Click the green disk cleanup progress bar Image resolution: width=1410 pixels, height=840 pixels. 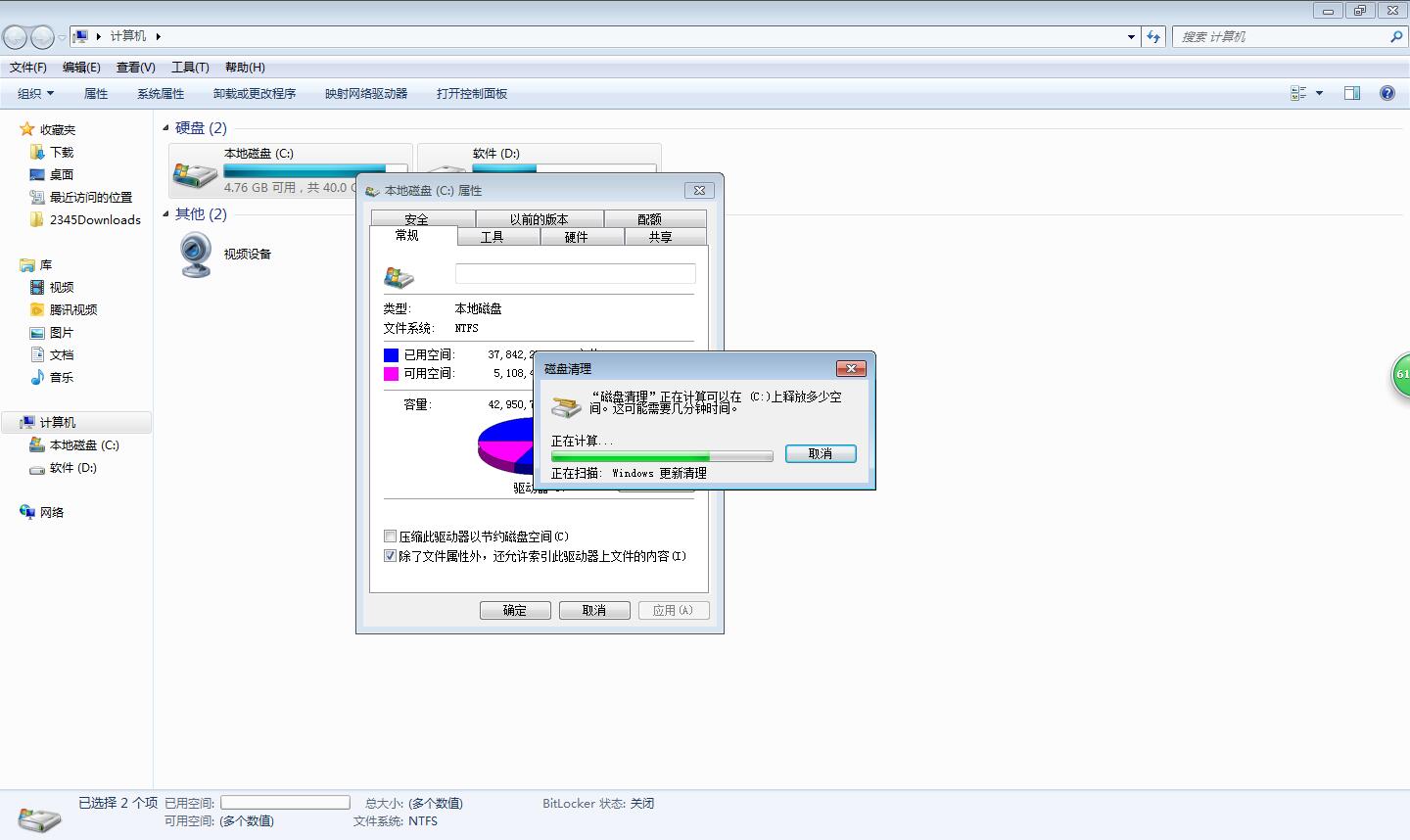pyautogui.click(x=662, y=456)
